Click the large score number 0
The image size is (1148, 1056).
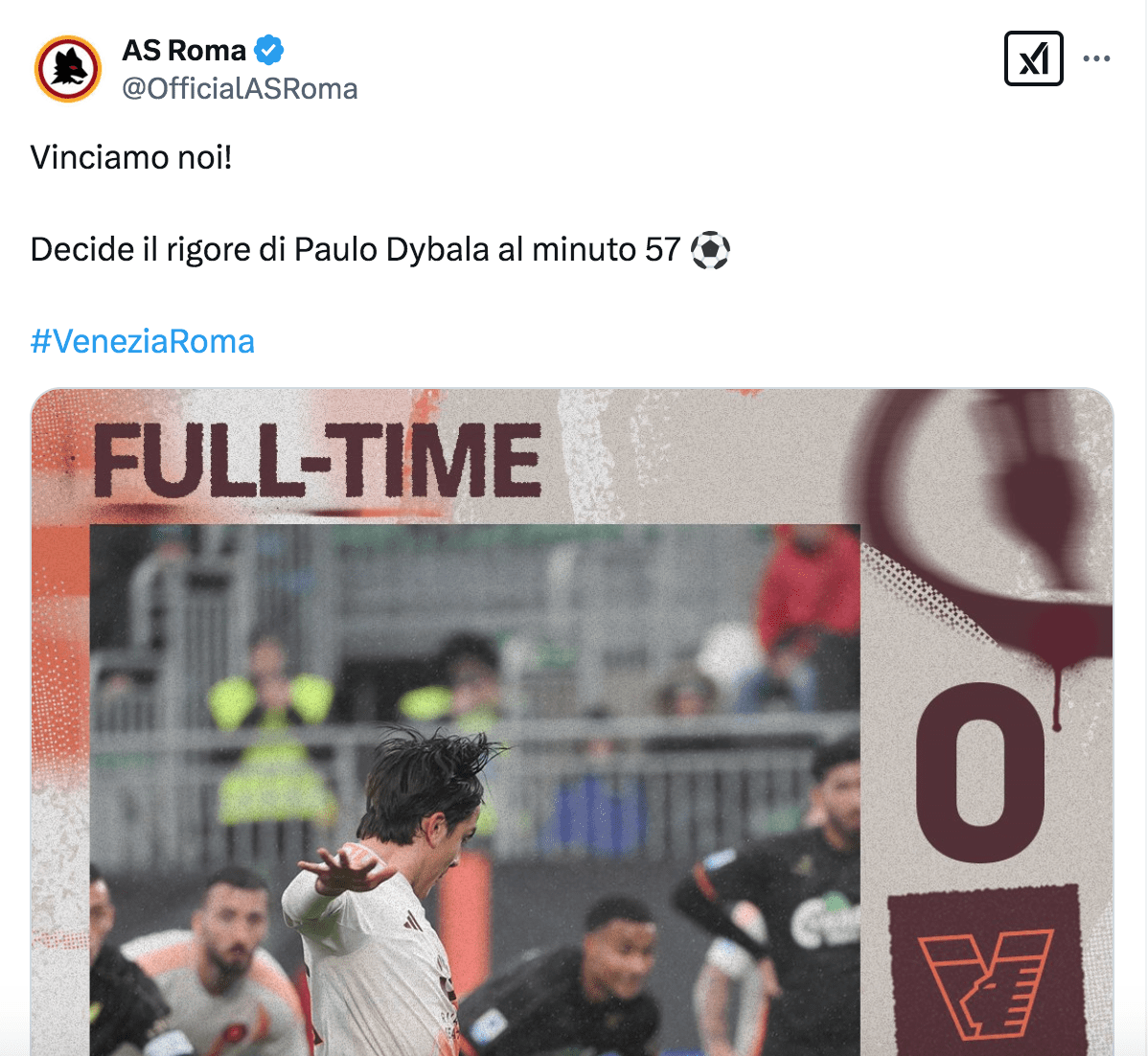981,772
